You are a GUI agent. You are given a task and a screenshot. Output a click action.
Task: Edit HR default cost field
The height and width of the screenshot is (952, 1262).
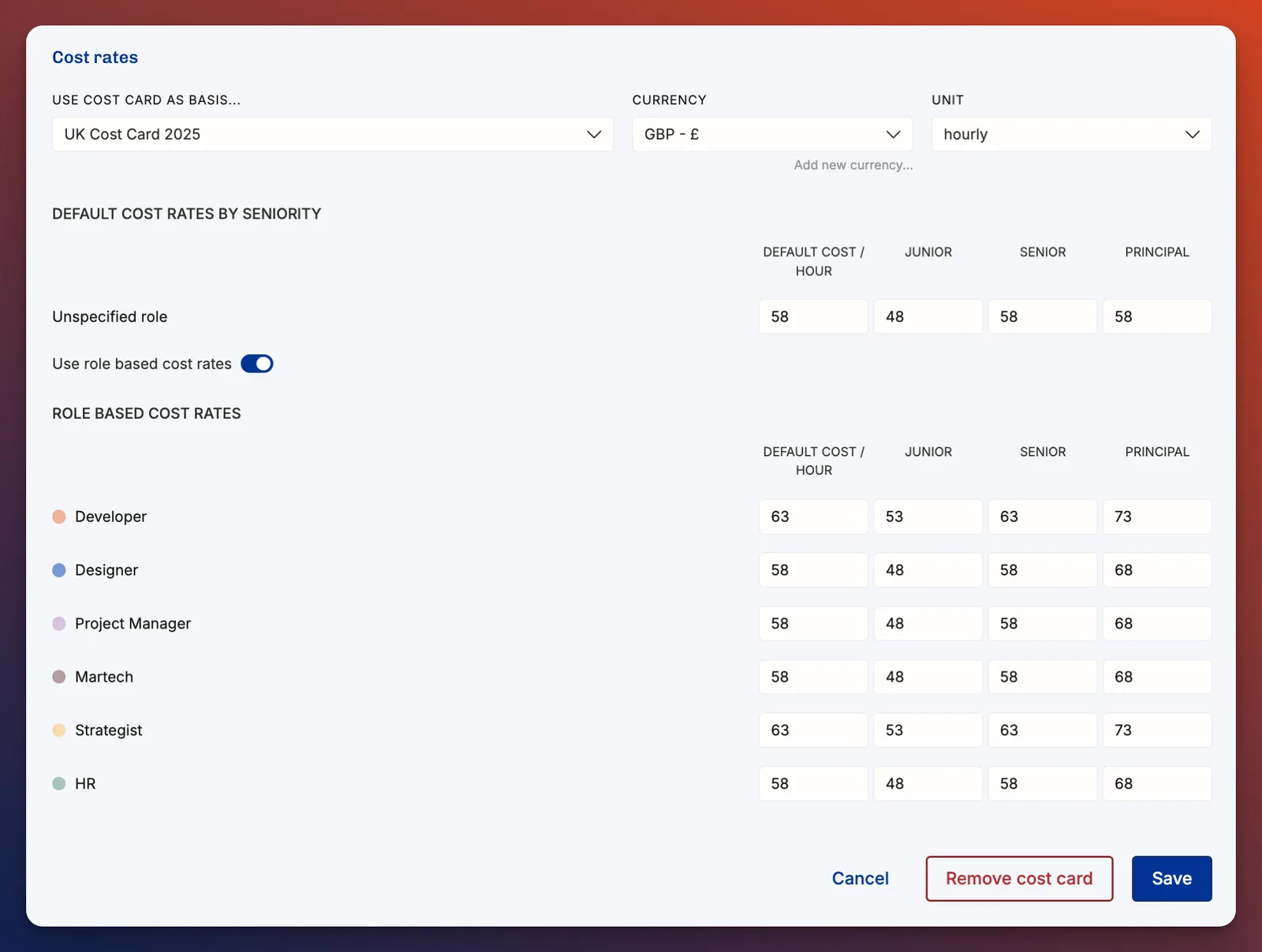(x=814, y=784)
